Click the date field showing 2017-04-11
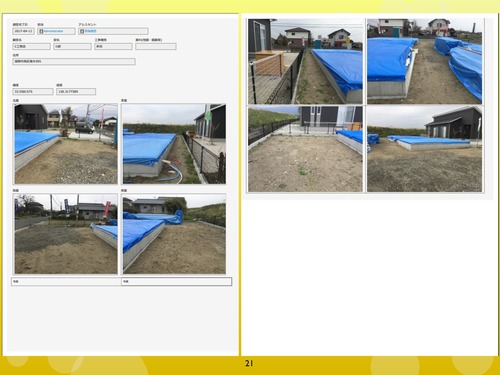 23,31
